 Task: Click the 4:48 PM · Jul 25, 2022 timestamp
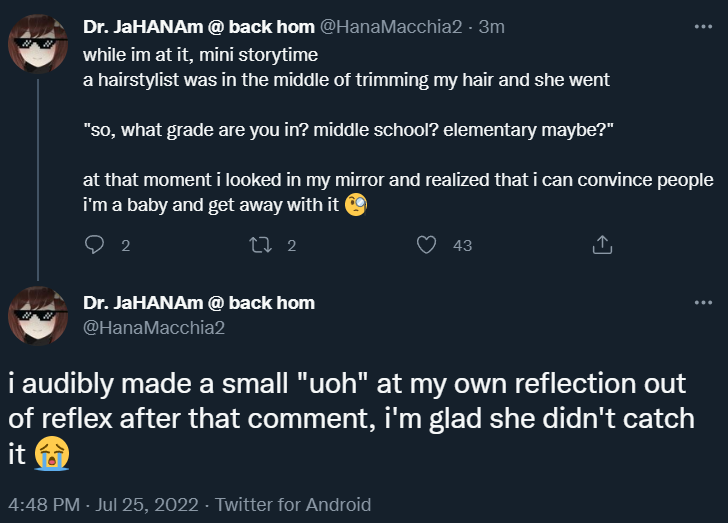[x=104, y=504]
